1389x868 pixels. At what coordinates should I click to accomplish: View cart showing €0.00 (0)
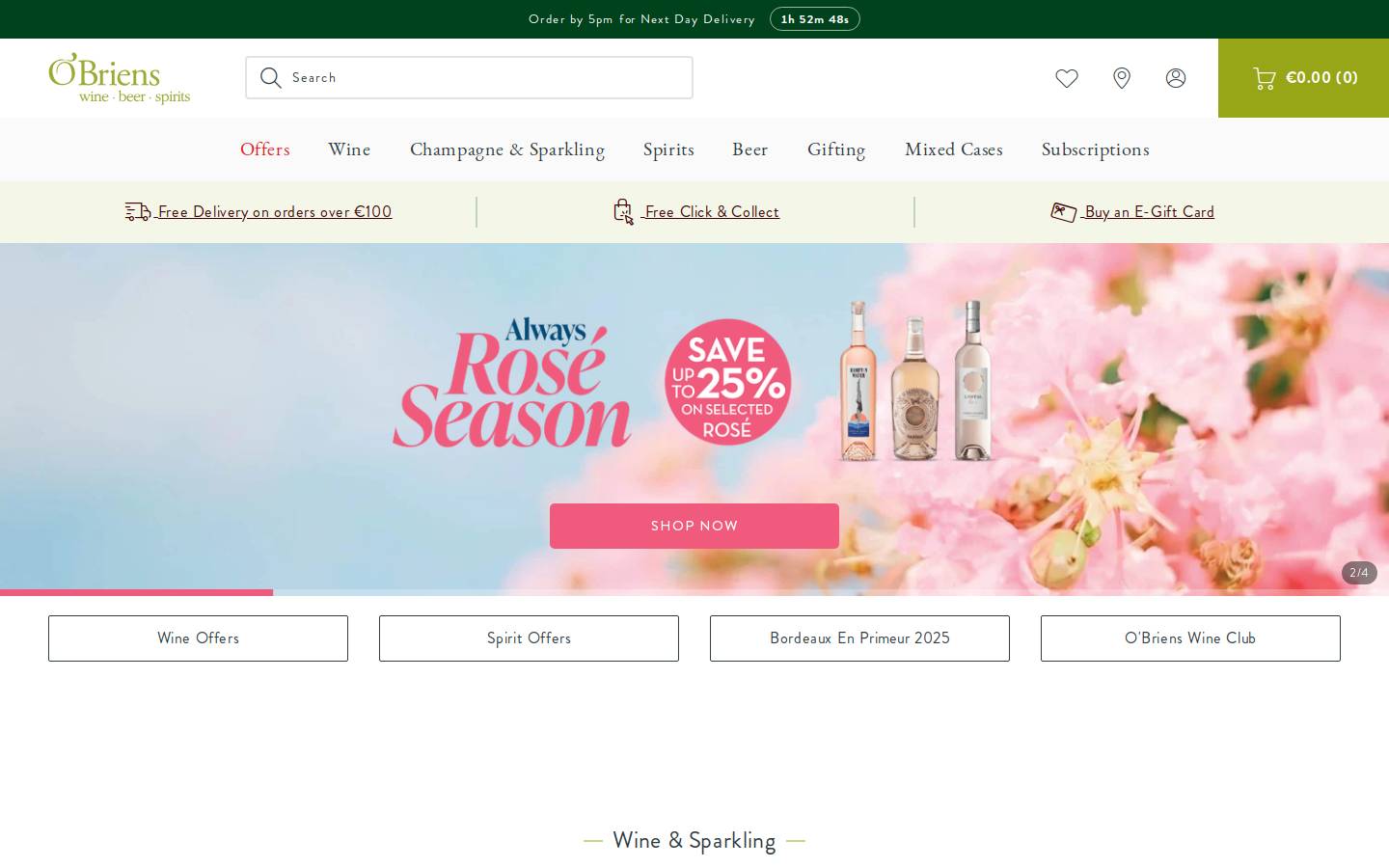tap(1303, 78)
